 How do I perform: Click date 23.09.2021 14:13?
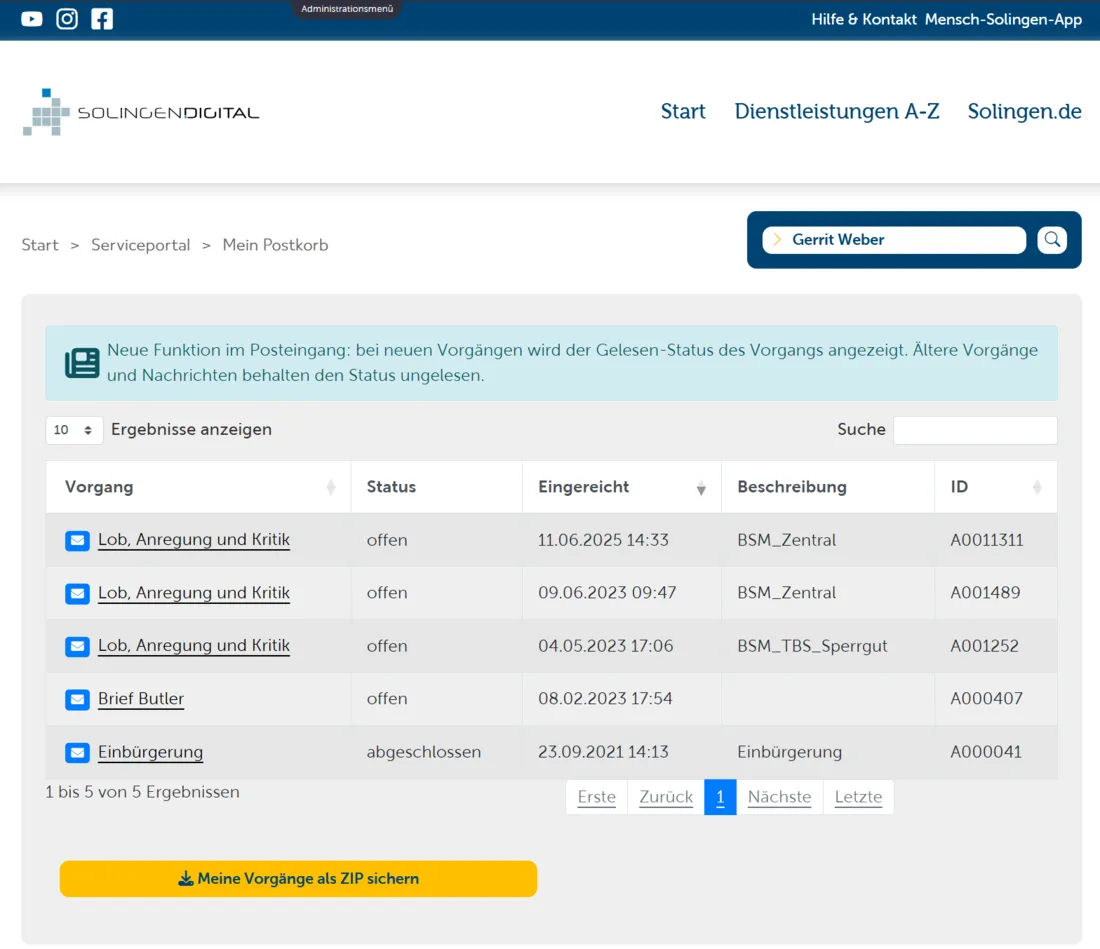603,752
